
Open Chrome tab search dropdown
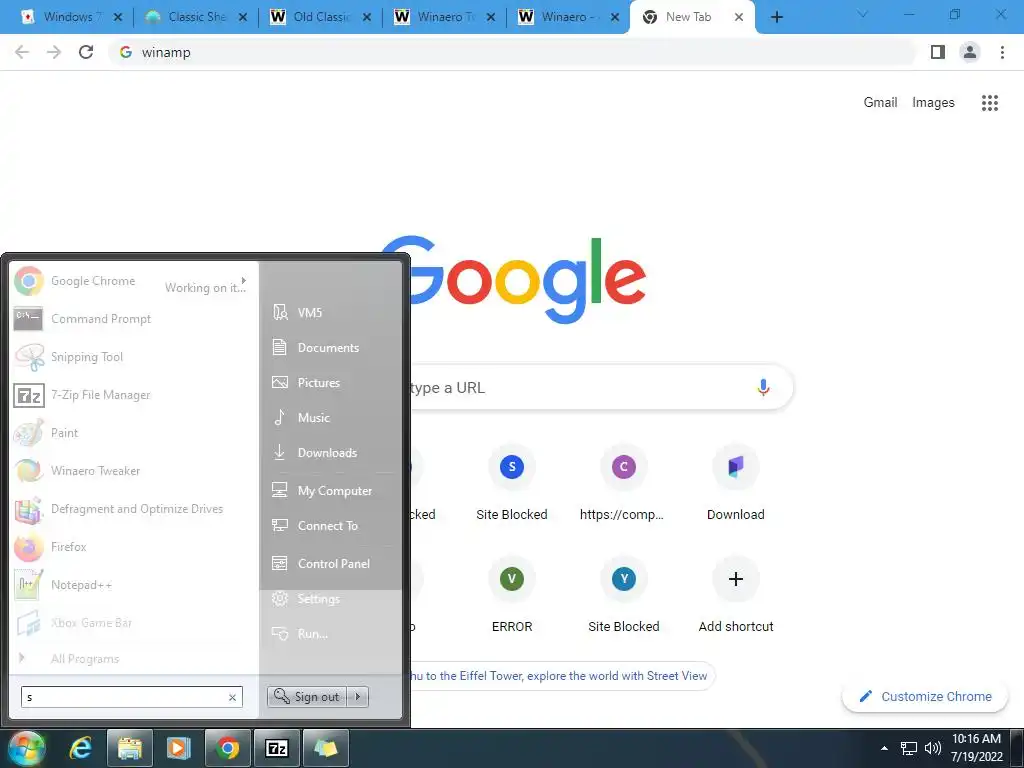863,14
